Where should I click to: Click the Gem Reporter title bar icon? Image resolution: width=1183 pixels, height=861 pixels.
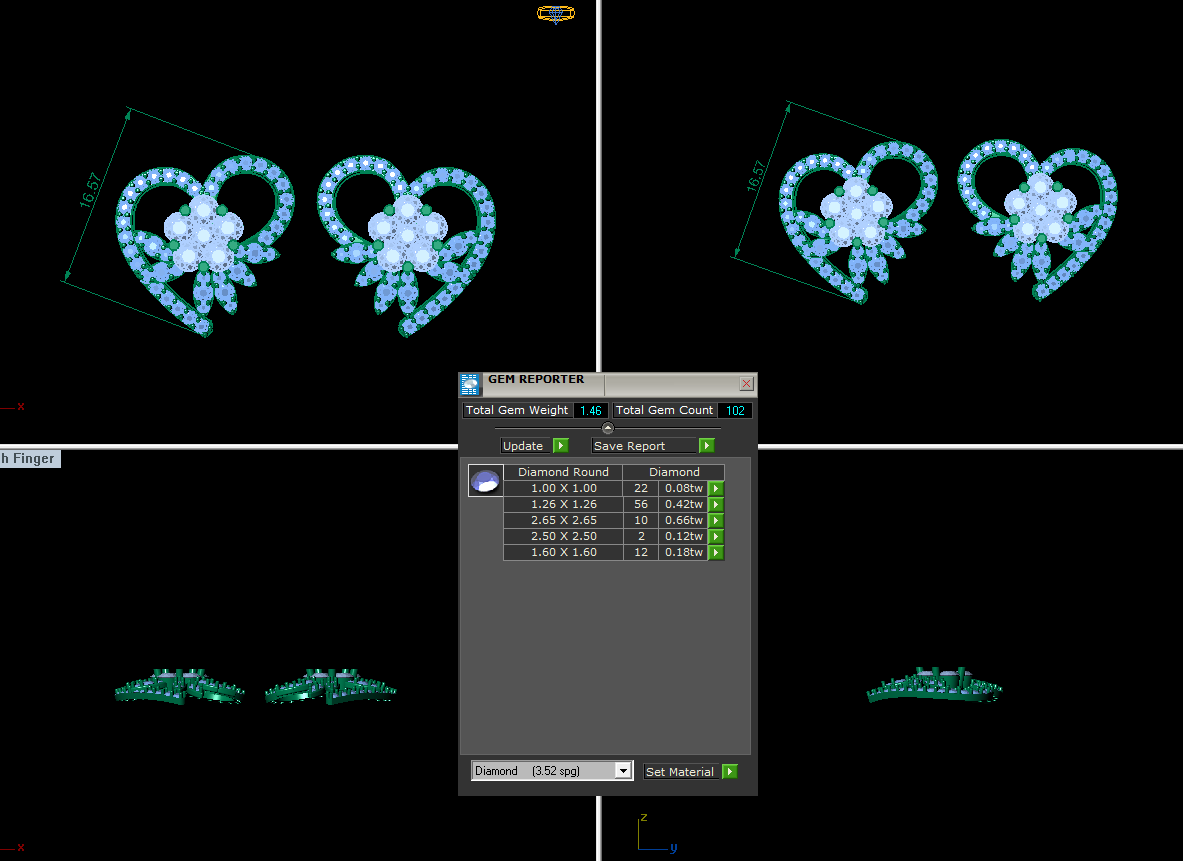point(470,384)
